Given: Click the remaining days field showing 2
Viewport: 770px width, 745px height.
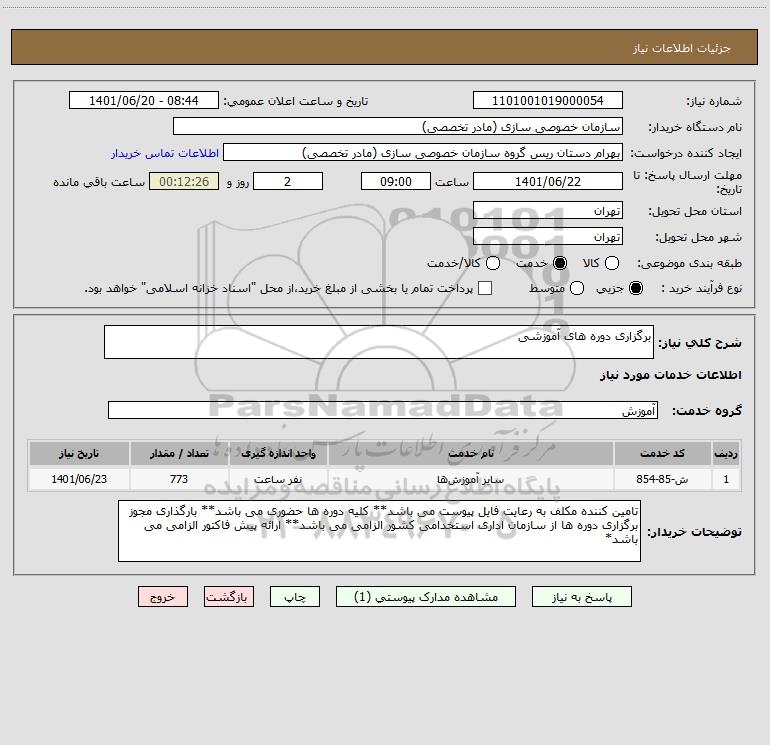Looking at the screenshot, I should (x=288, y=181).
